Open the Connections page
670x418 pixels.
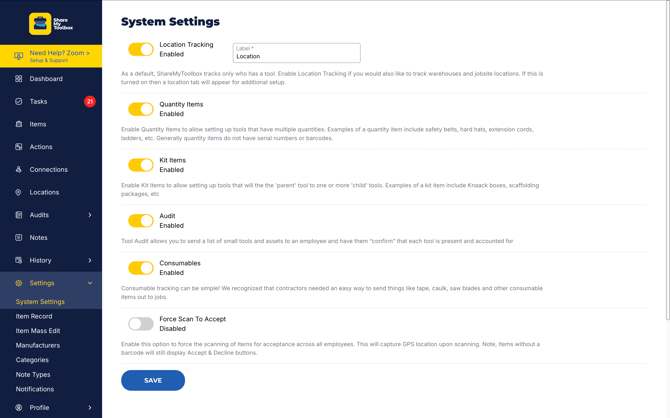(51, 169)
